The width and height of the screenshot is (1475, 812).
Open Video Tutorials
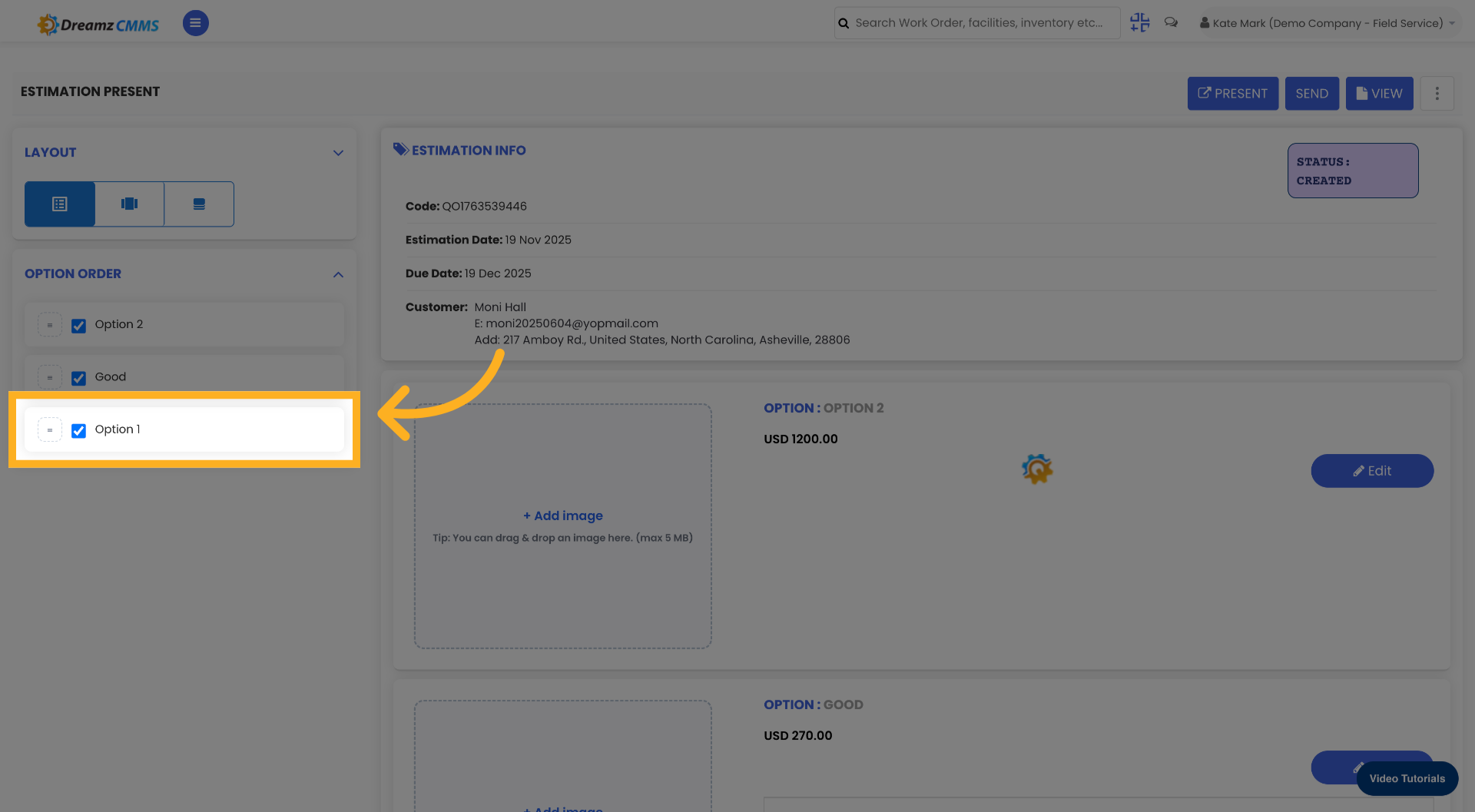(x=1407, y=778)
